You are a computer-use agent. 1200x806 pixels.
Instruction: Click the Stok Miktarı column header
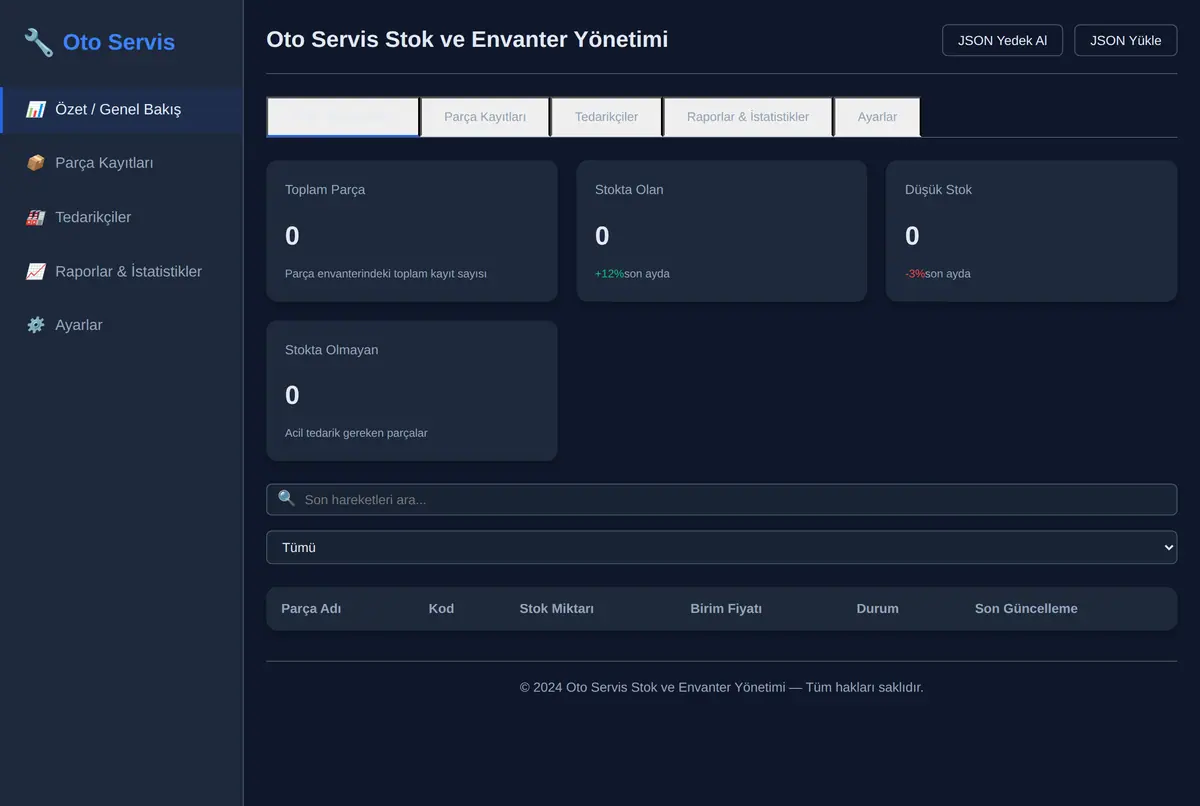coord(557,608)
